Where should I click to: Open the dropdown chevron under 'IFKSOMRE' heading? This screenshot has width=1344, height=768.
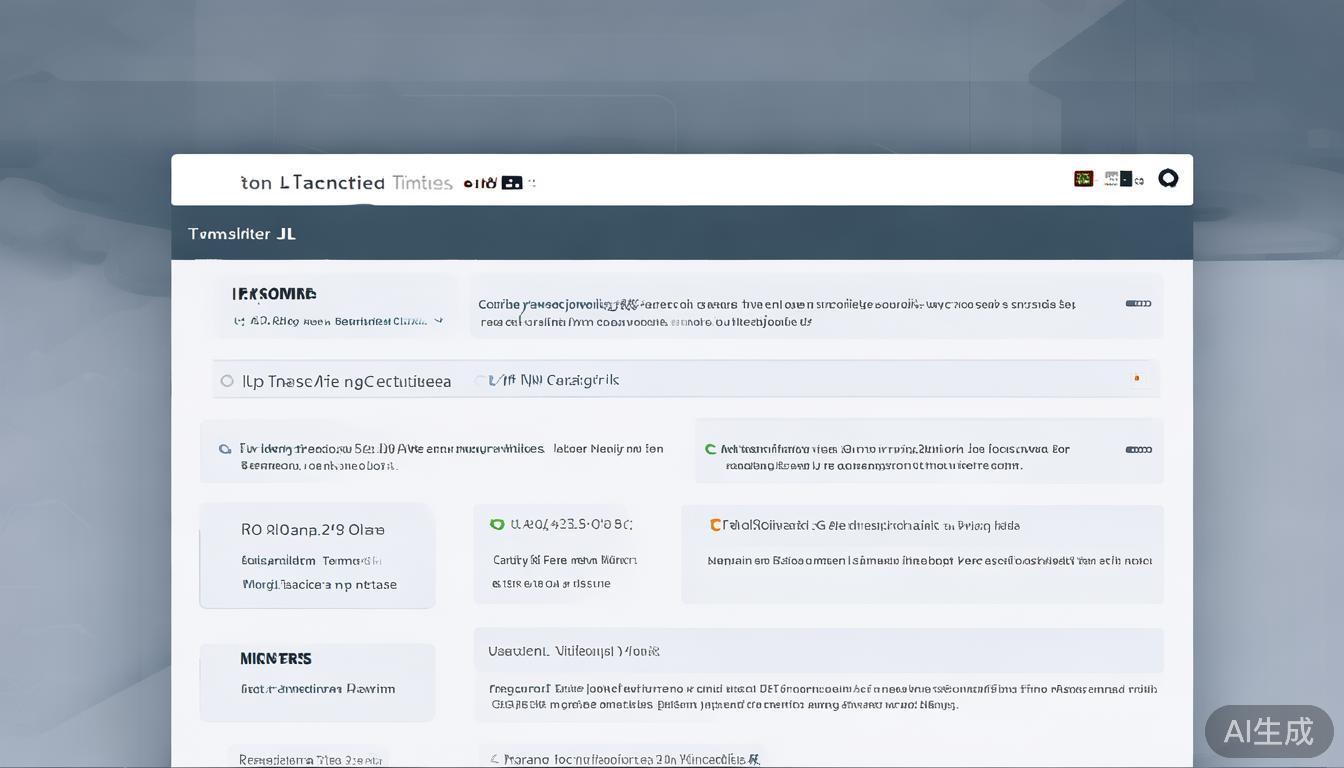pyautogui.click(x=438, y=321)
